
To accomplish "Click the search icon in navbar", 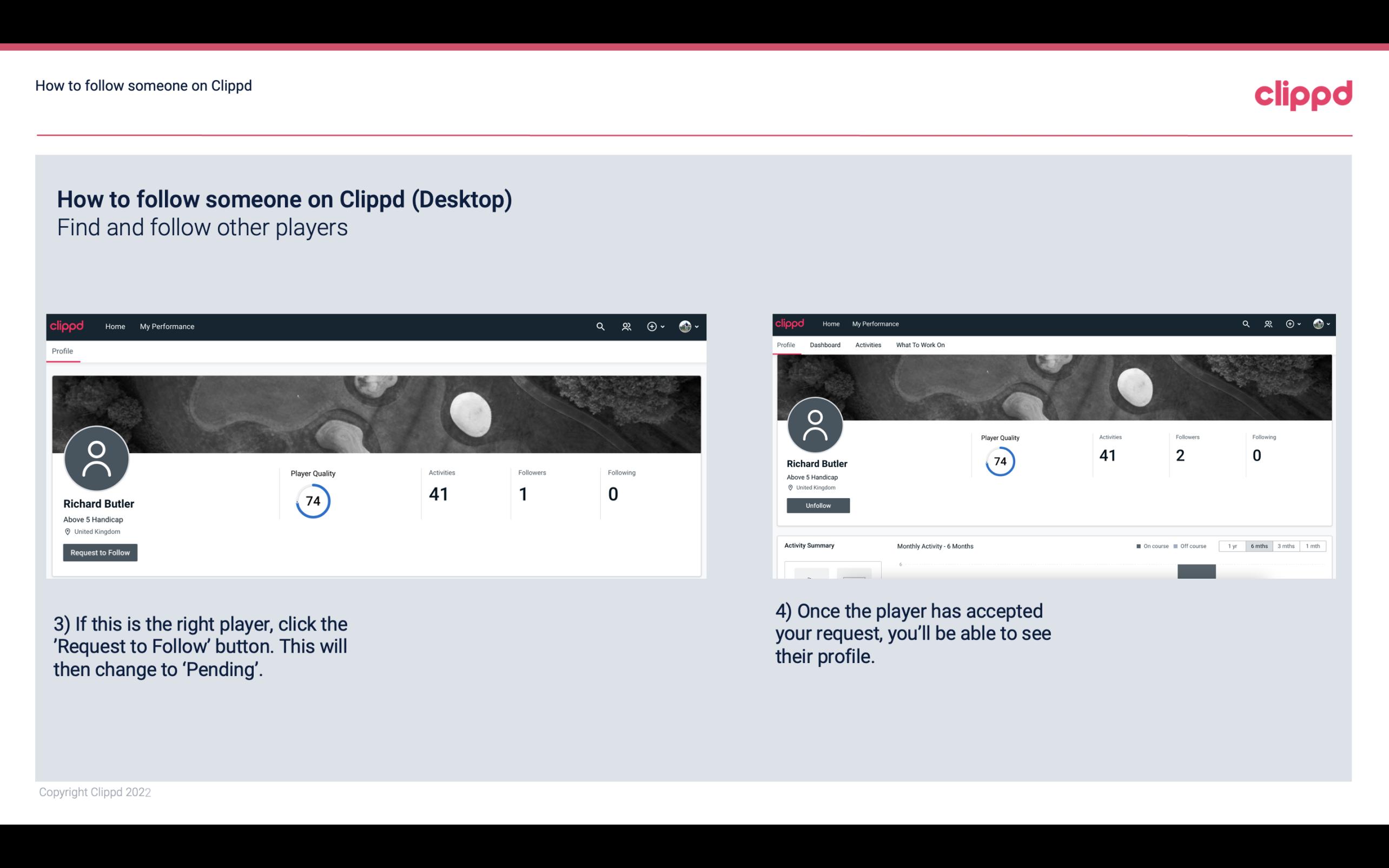I will (x=600, y=326).
